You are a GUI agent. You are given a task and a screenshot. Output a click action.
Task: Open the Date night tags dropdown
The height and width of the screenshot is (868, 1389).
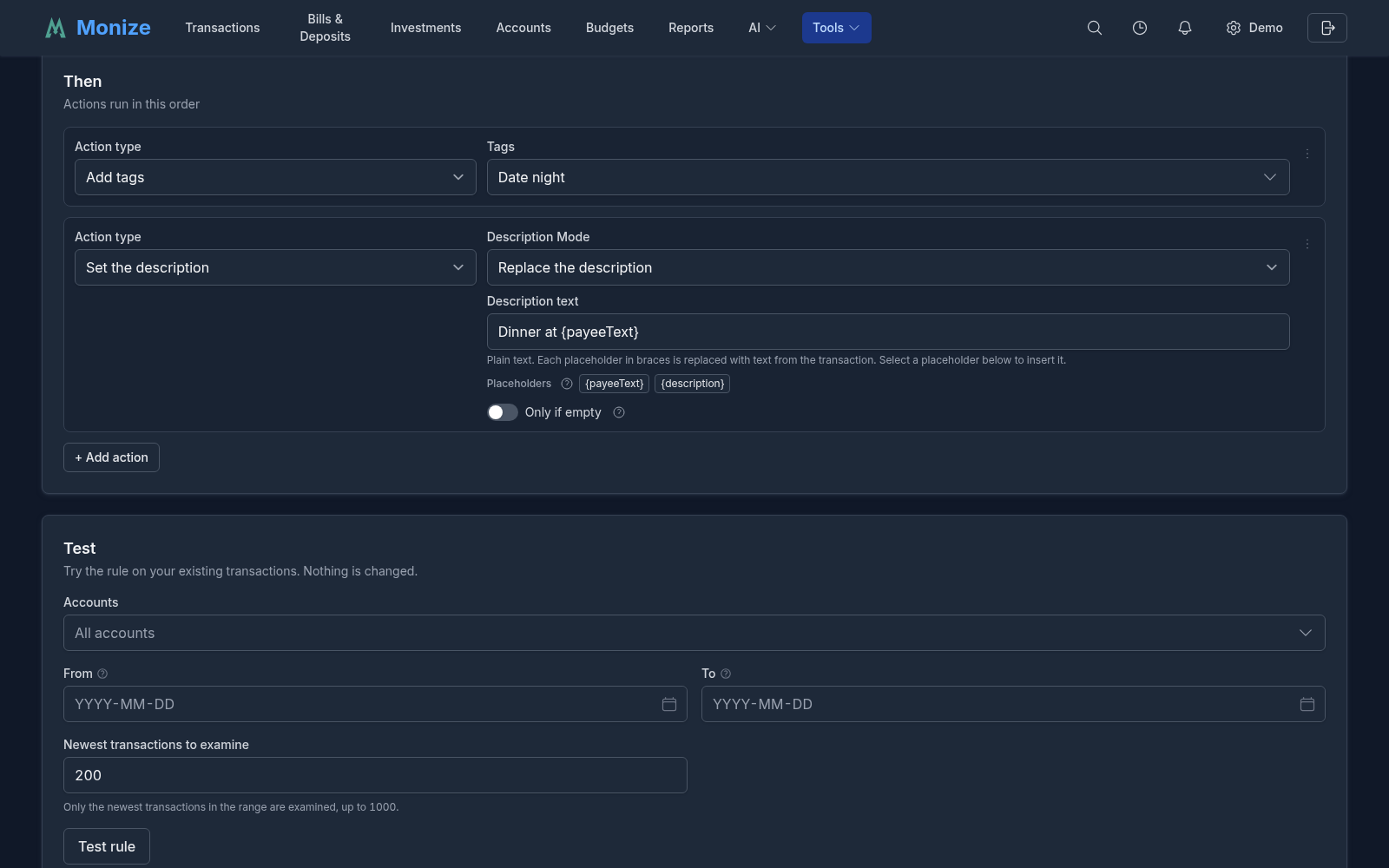(x=888, y=177)
